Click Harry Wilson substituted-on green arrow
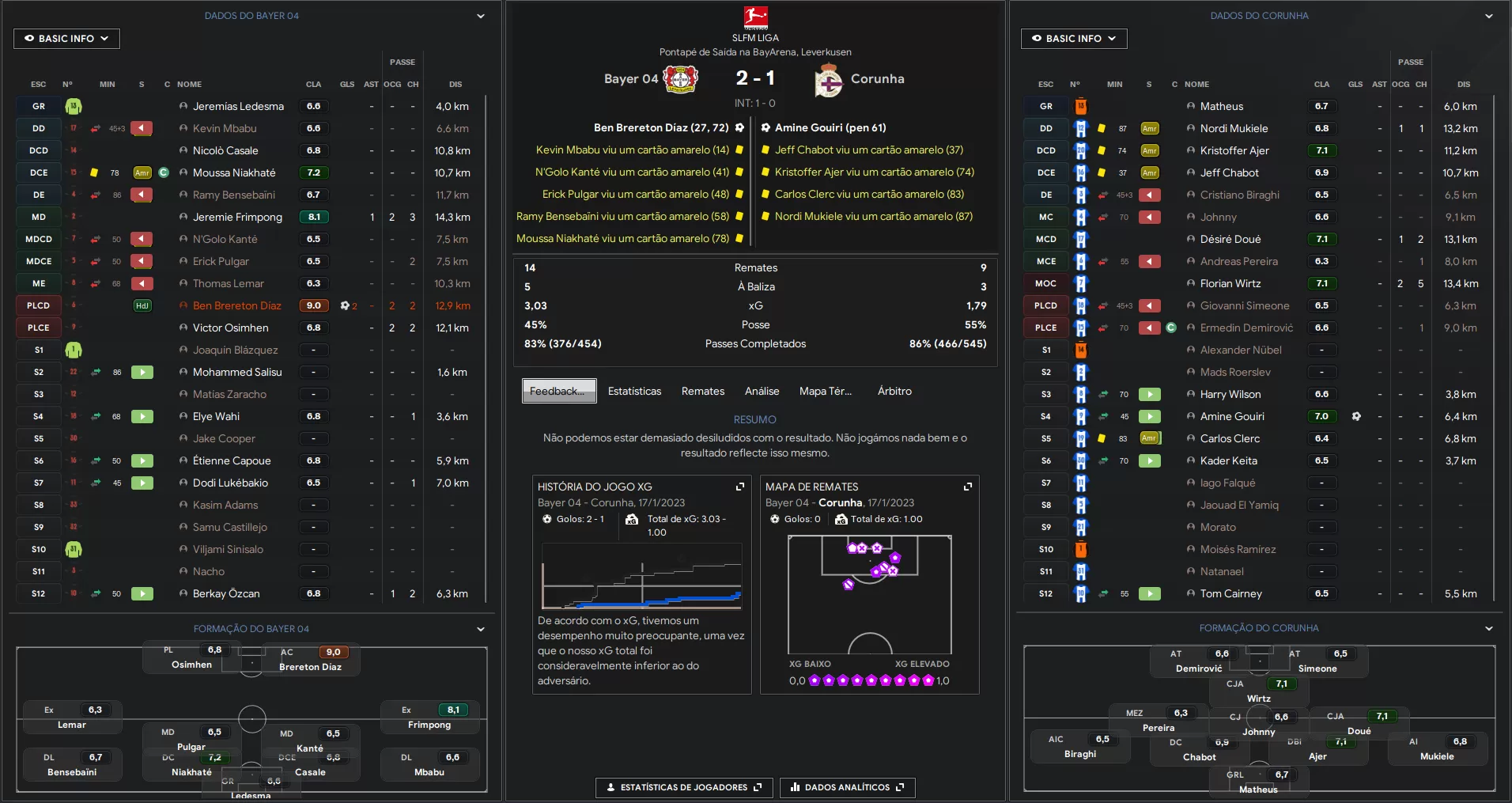 (1150, 394)
